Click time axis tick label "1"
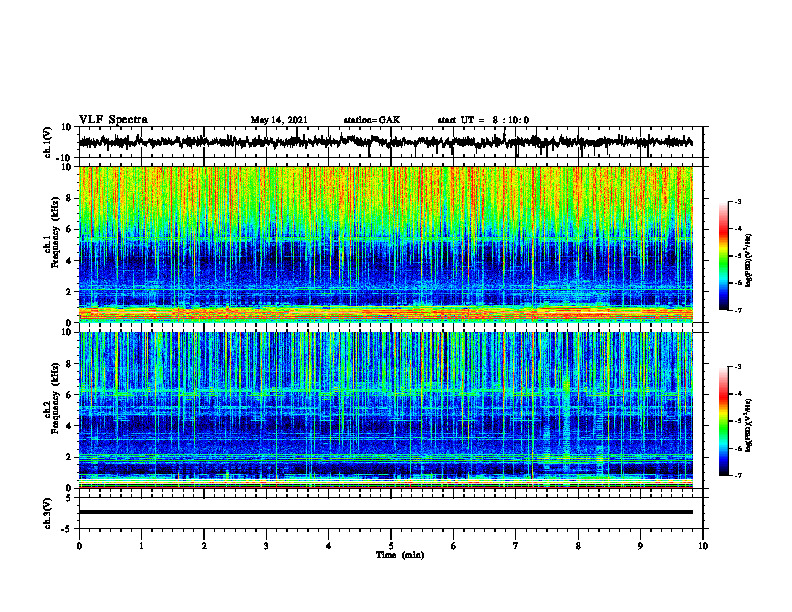 coord(141,546)
